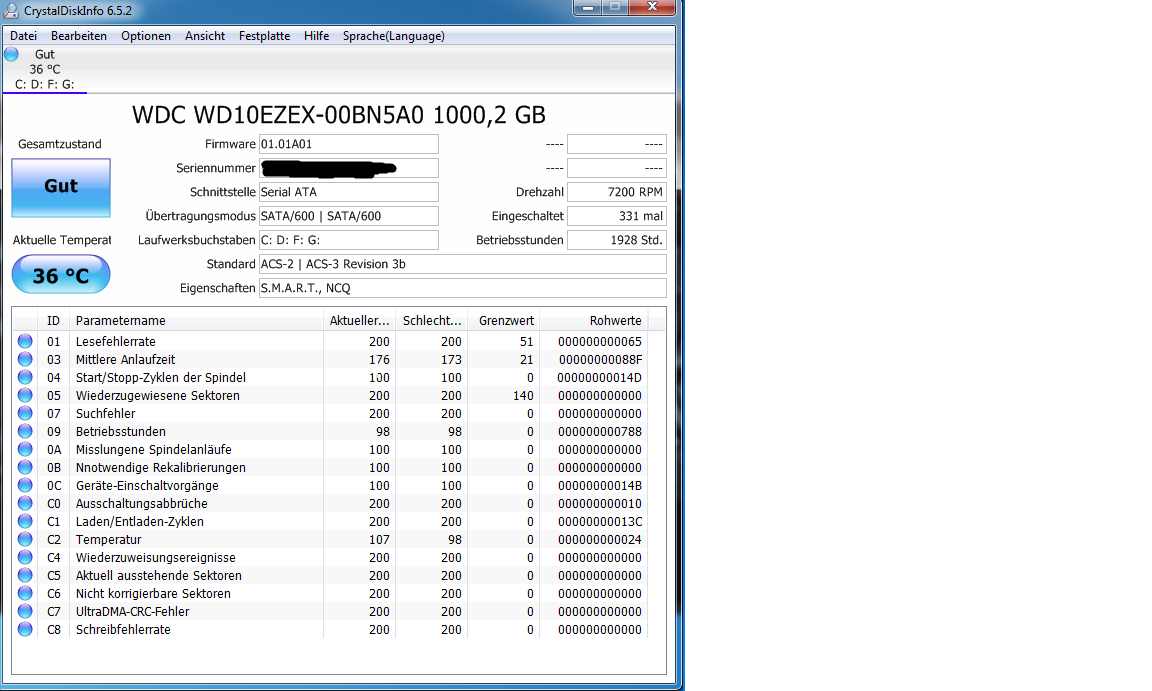Select the C: D: F: G: disk tab
Viewport: 1152px width, 691px height.
(x=45, y=70)
